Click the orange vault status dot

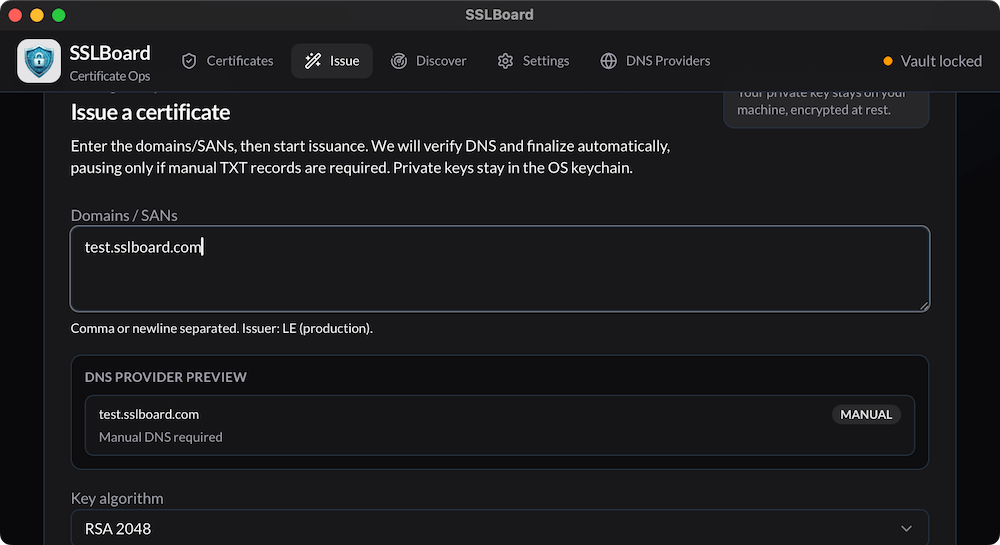[888, 61]
